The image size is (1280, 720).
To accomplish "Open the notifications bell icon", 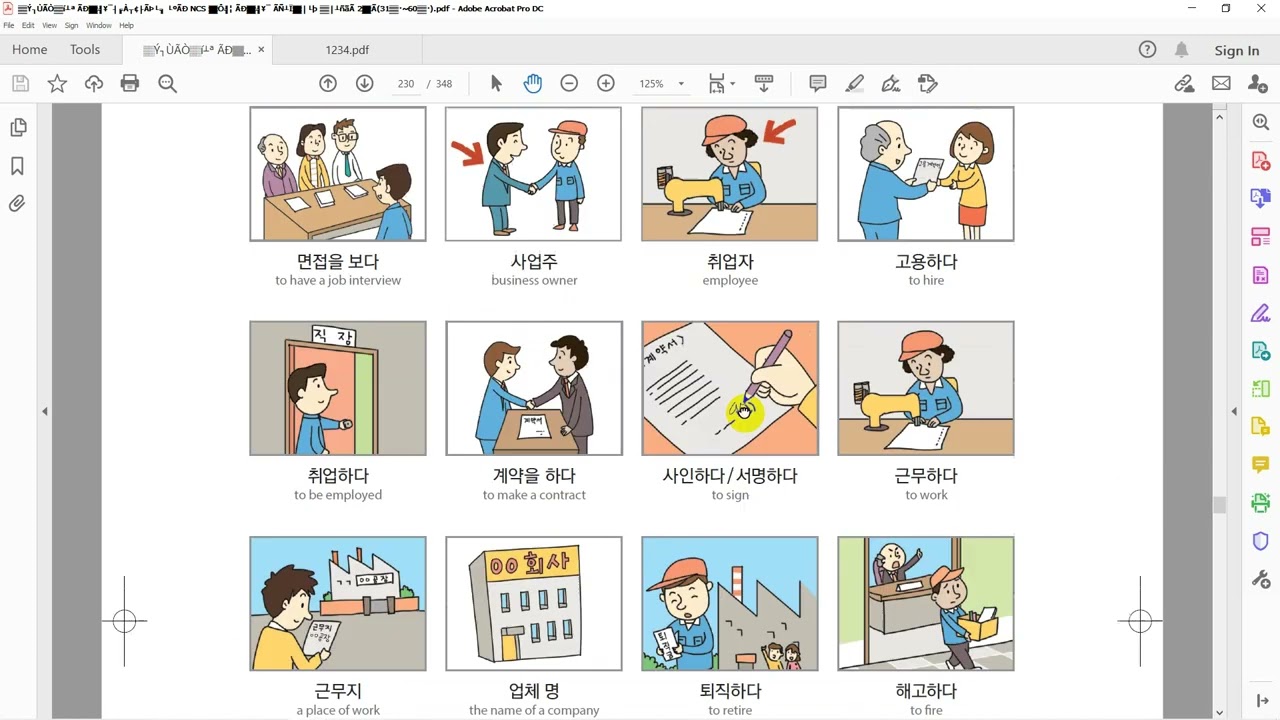I will coord(1181,50).
